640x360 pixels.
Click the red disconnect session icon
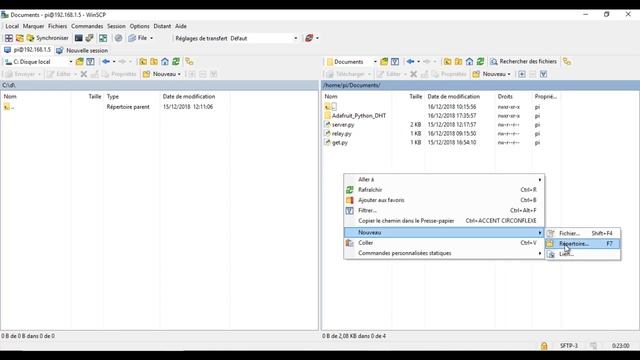point(309,38)
